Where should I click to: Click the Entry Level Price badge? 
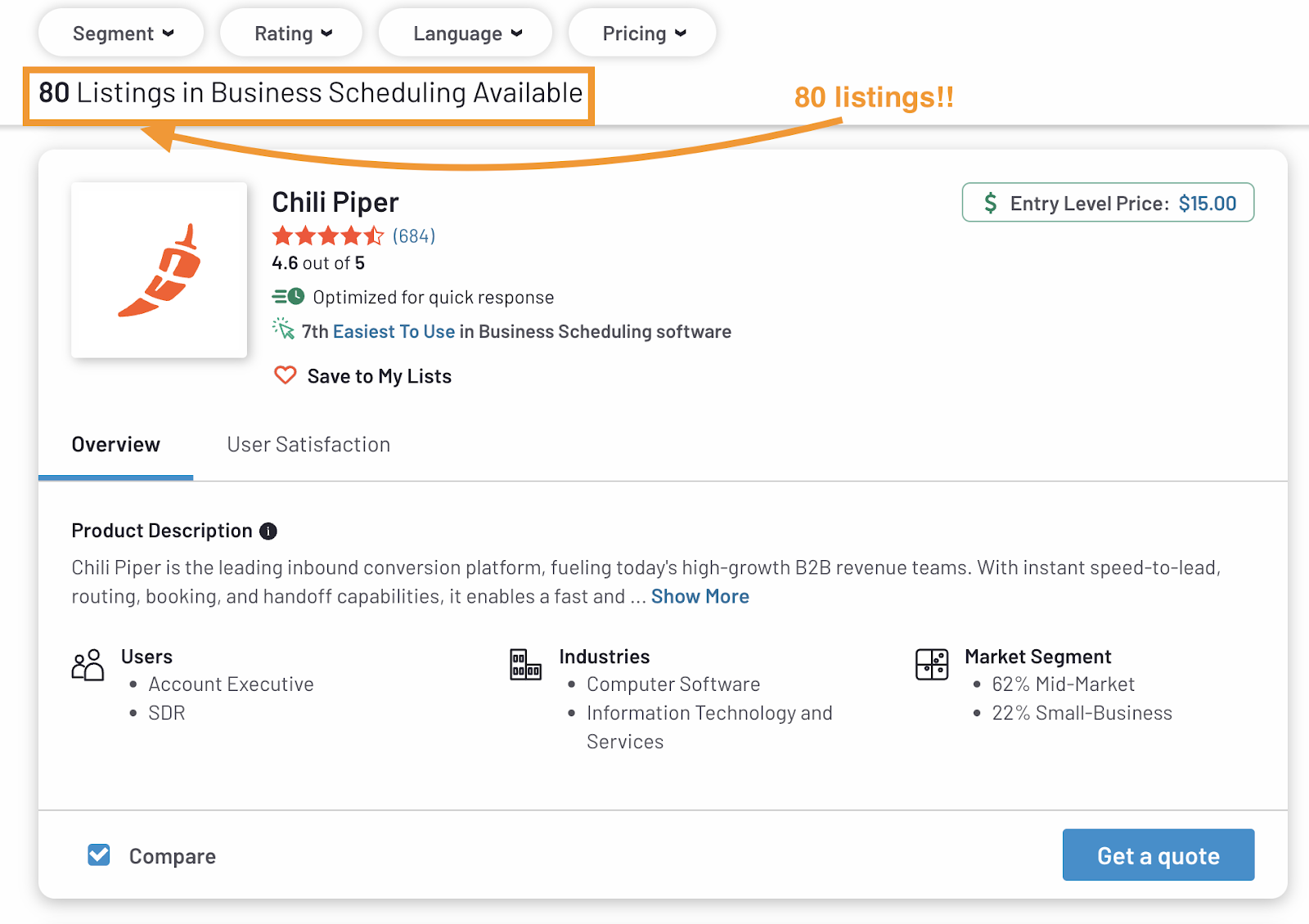coord(1108,203)
